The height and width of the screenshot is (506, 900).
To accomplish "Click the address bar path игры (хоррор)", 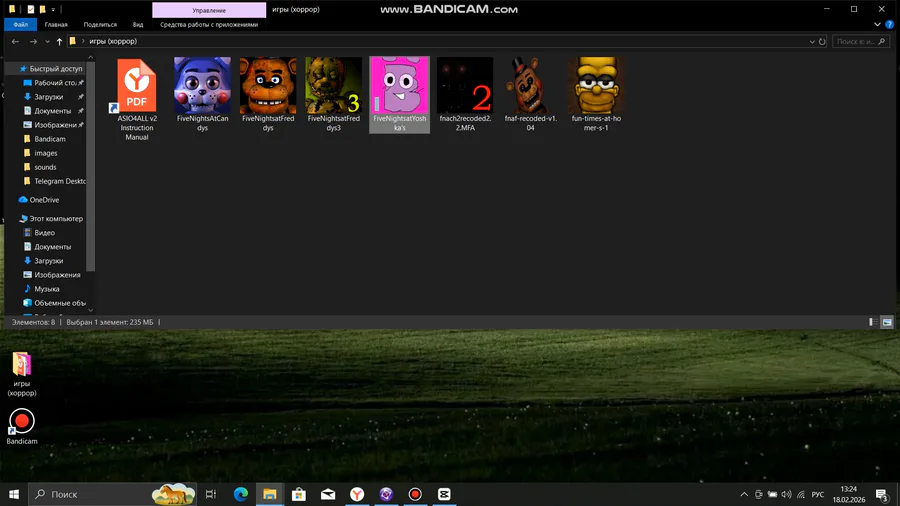I will tap(113, 41).
